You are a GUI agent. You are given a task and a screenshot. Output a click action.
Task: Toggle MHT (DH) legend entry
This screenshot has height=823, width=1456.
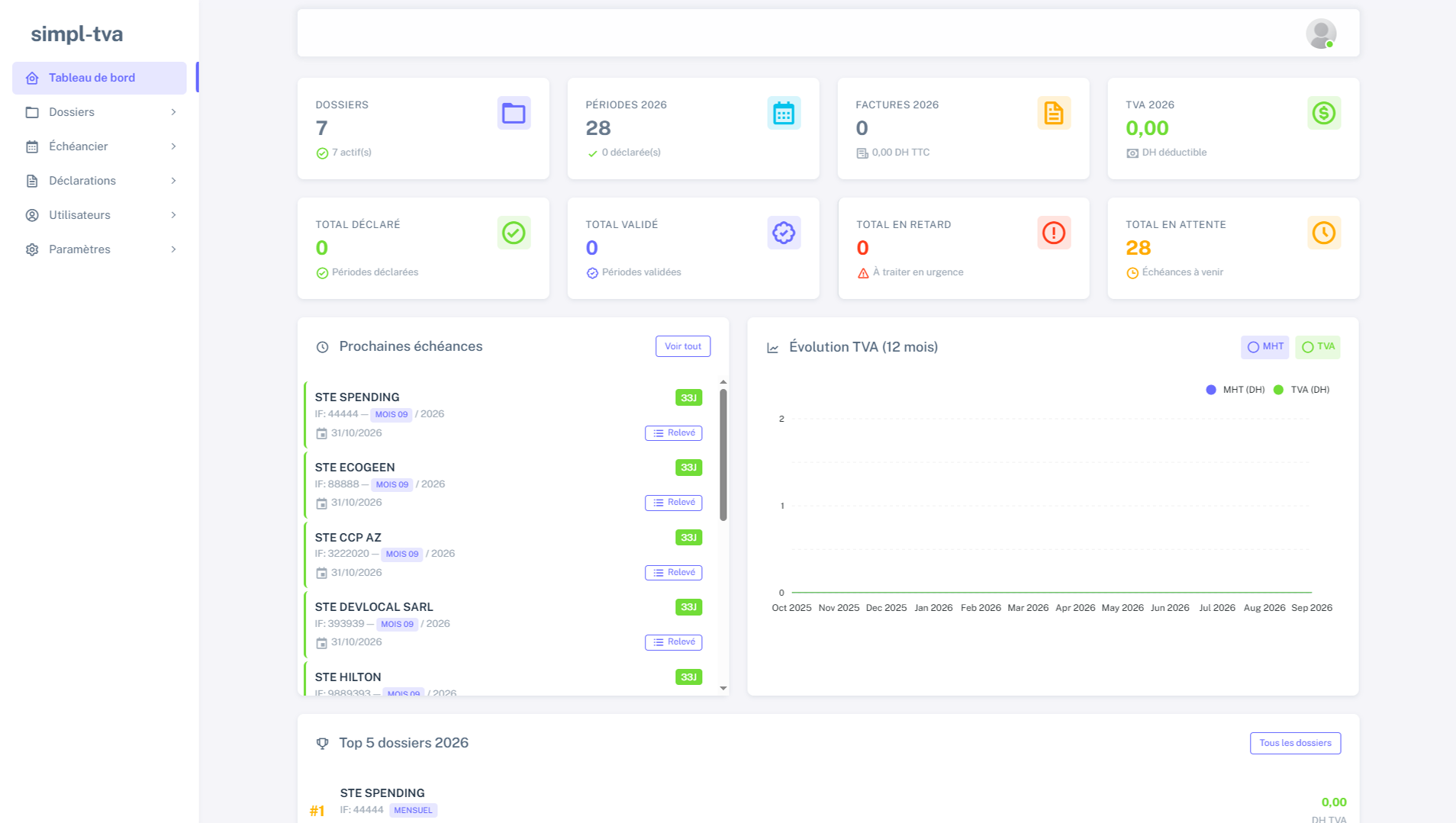tap(1235, 390)
